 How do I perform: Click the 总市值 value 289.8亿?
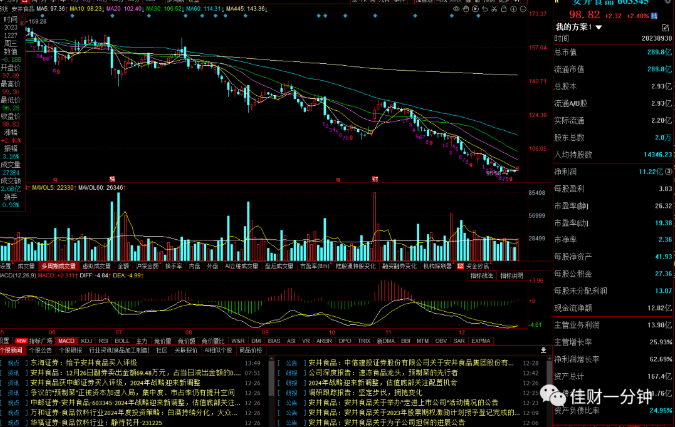tap(659, 52)
